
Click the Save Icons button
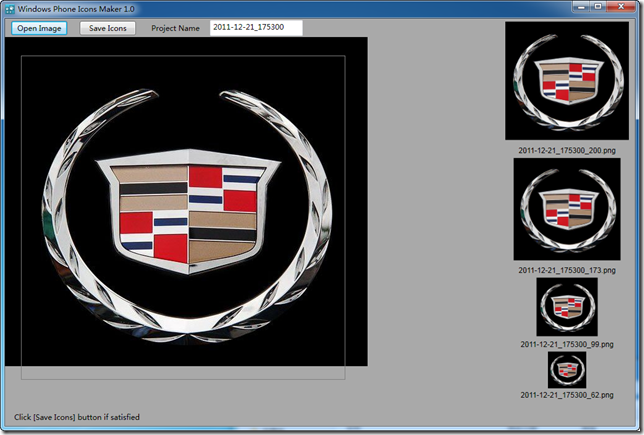108,28
